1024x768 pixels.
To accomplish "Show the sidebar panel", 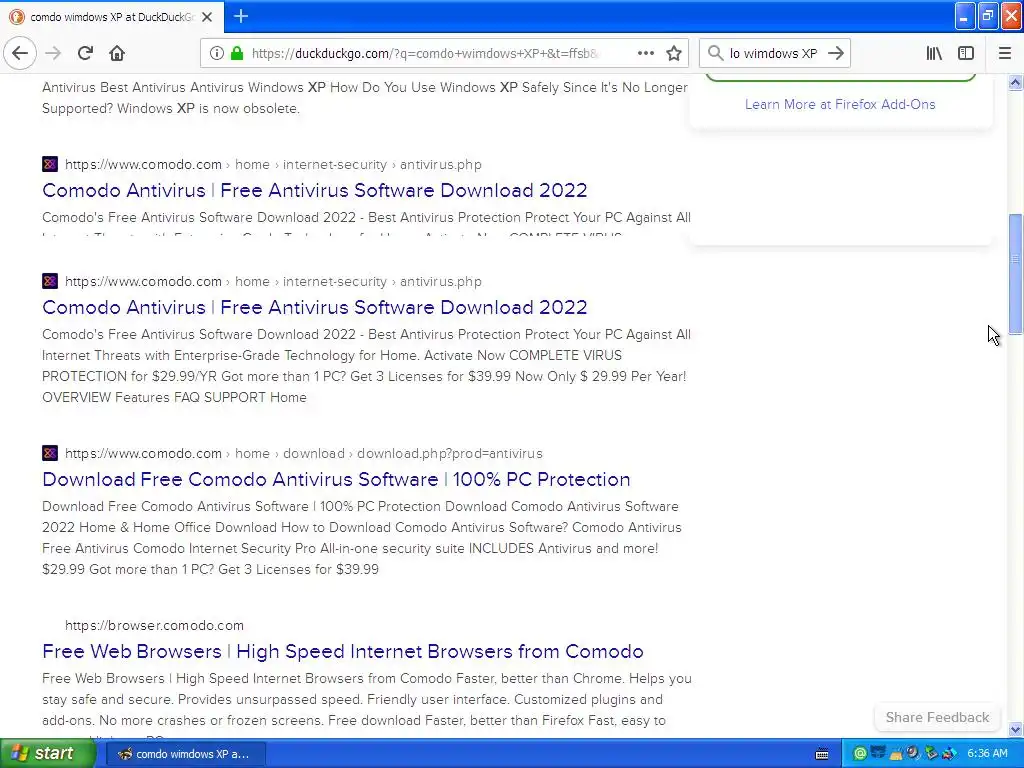I will [966, 54].
